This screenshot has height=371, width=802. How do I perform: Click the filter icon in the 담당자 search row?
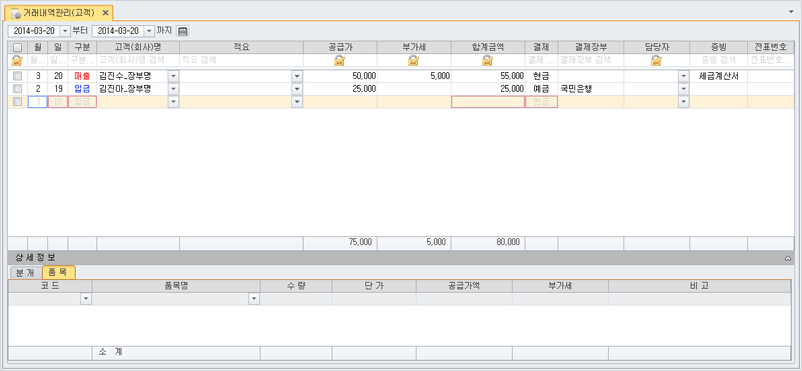coord(656,60)
